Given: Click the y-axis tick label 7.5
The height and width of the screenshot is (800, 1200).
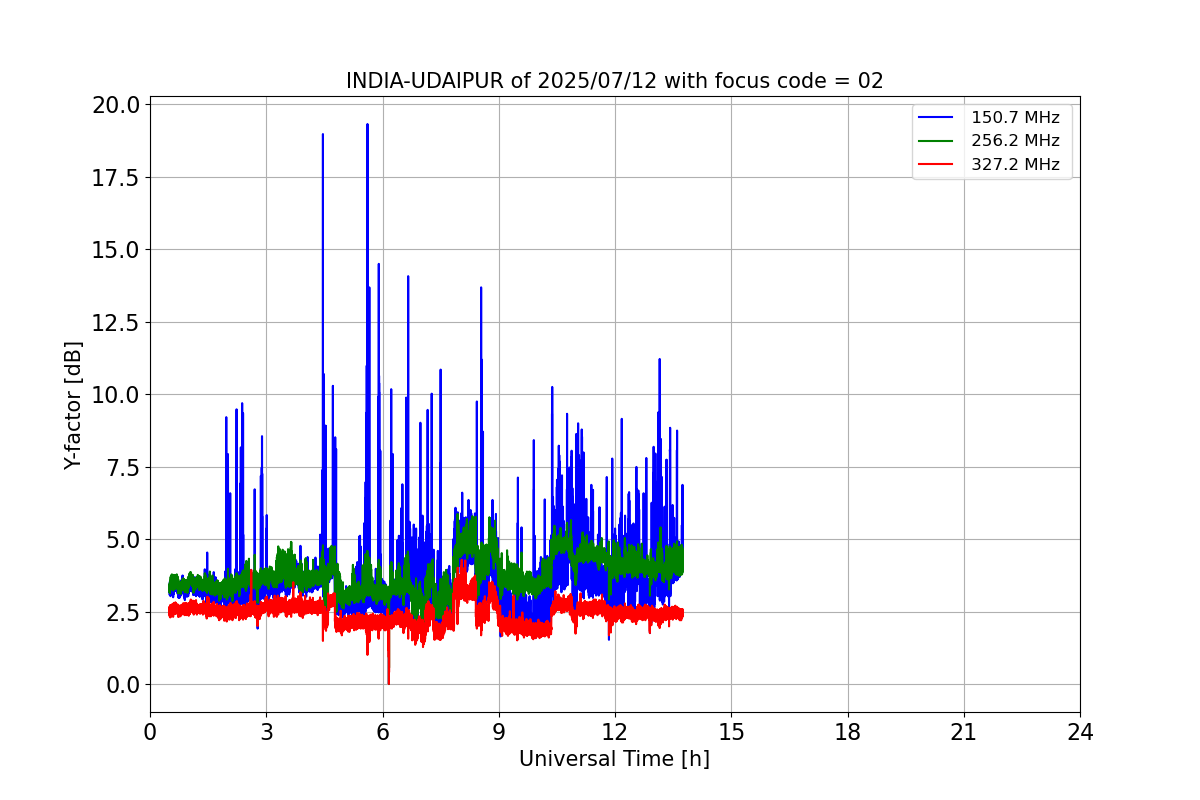Looking at the screenshot, I should (x=123, y=467).
